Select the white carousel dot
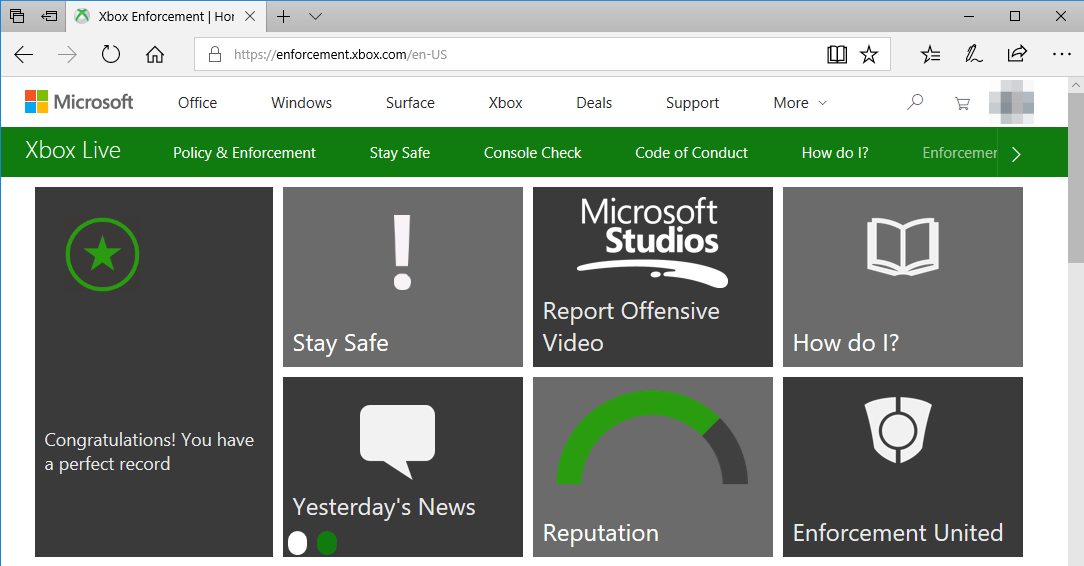The width and height of the screenshot is (1084, 566). [x=297, y=543]
